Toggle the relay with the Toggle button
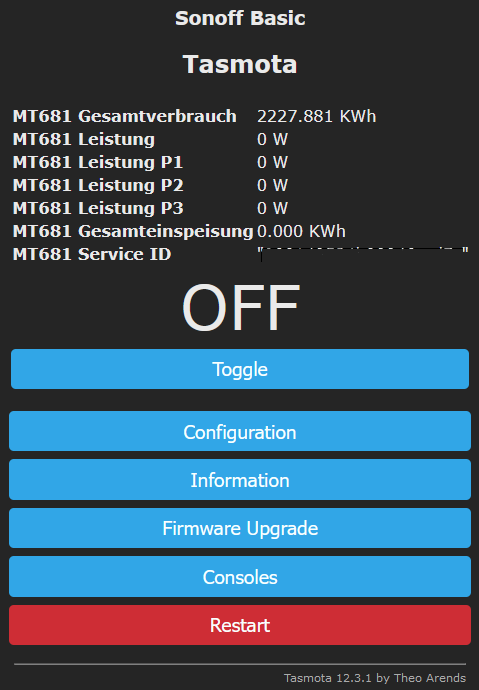479x690 pixels. click(x=240, y=369)
